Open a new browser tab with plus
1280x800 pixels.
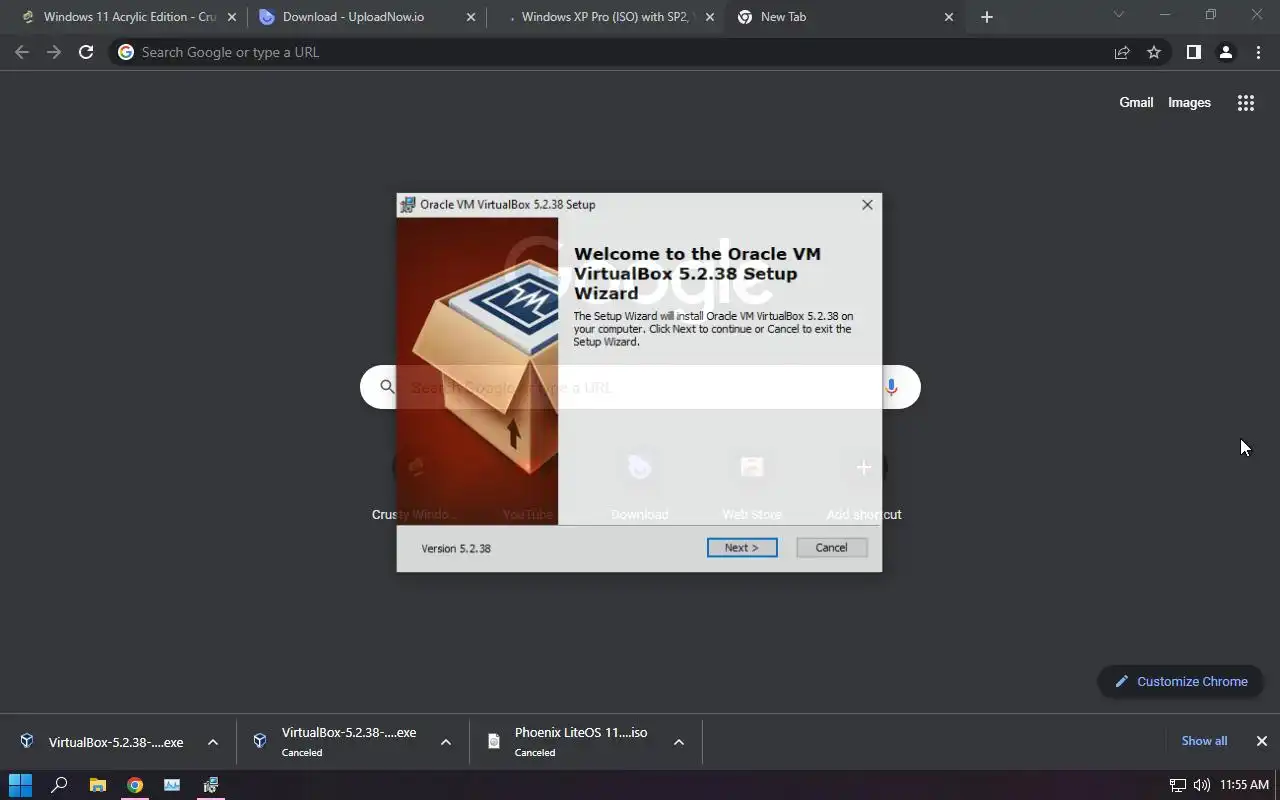coord(987,17)
